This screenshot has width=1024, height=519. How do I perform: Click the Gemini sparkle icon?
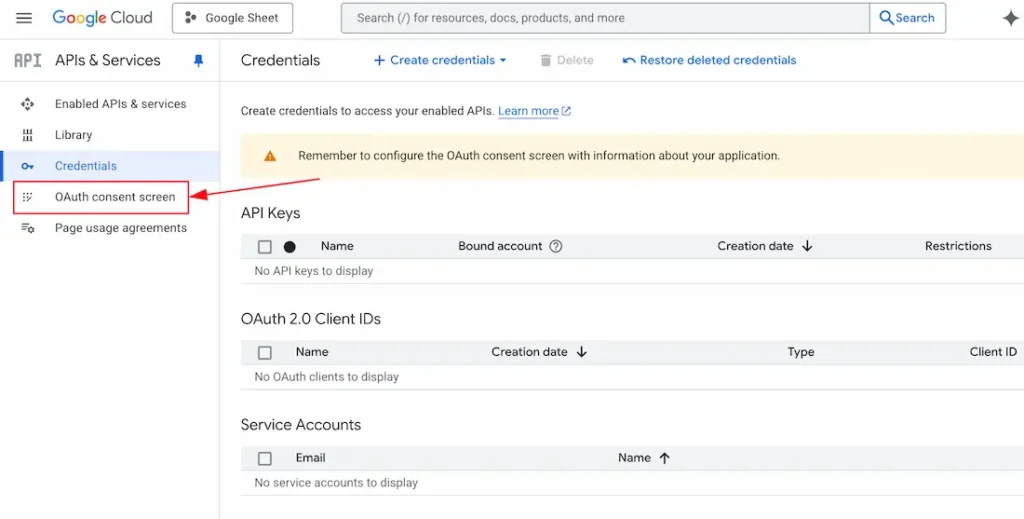click(x=1010, y=18)
